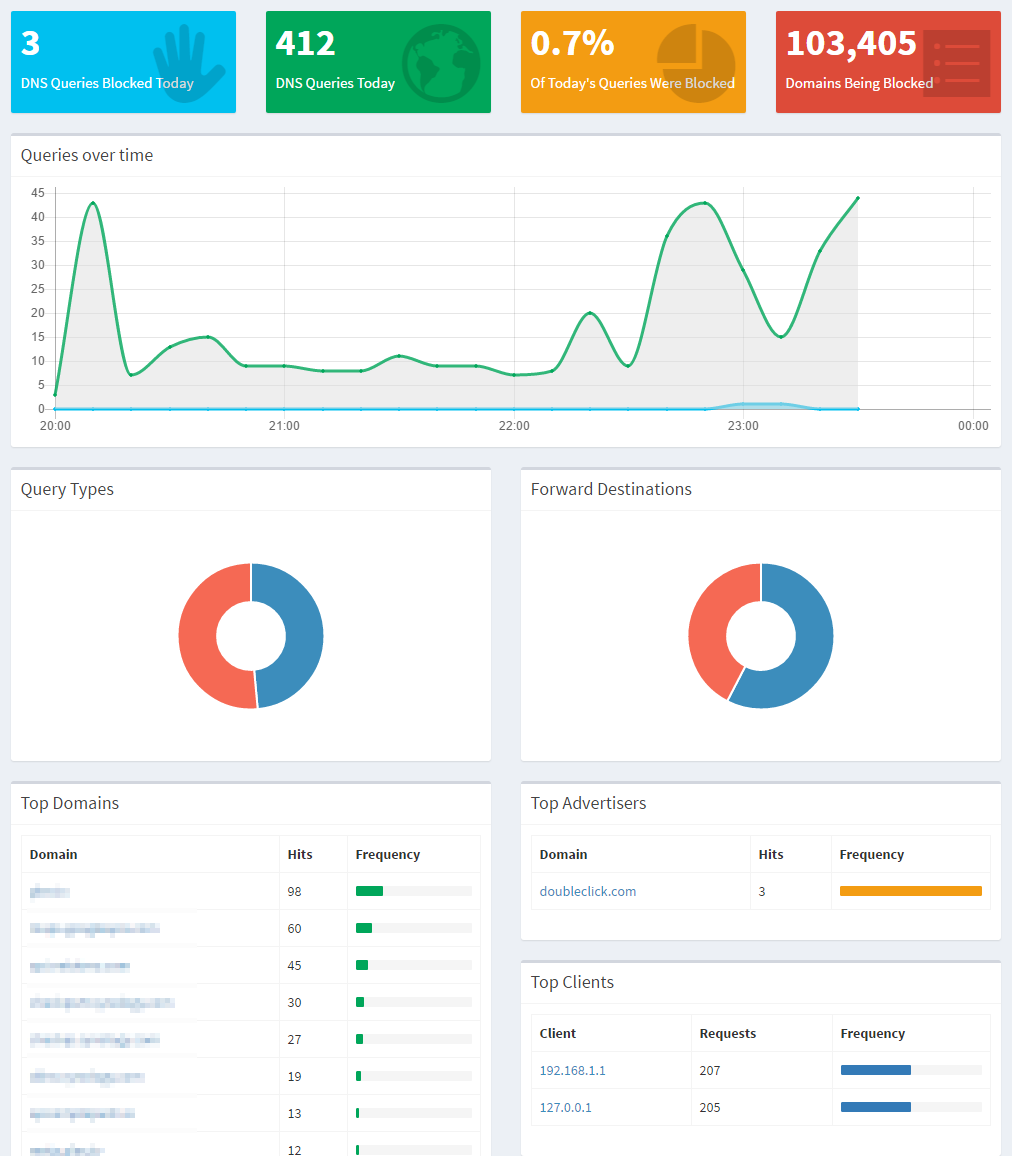Click the green frequency bar for the 98-hit domain
The height and width of the screenshot is (1156, 1012).
point(369,891)
